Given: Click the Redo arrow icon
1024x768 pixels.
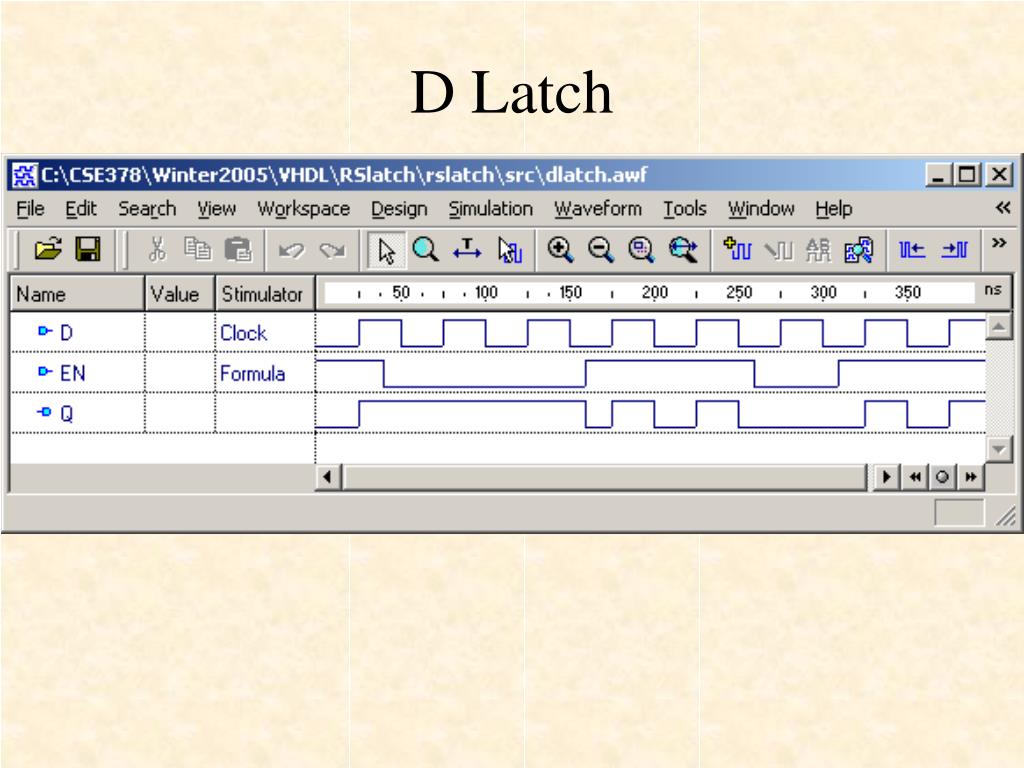Looking at the screenshot, I should [332, 250].
